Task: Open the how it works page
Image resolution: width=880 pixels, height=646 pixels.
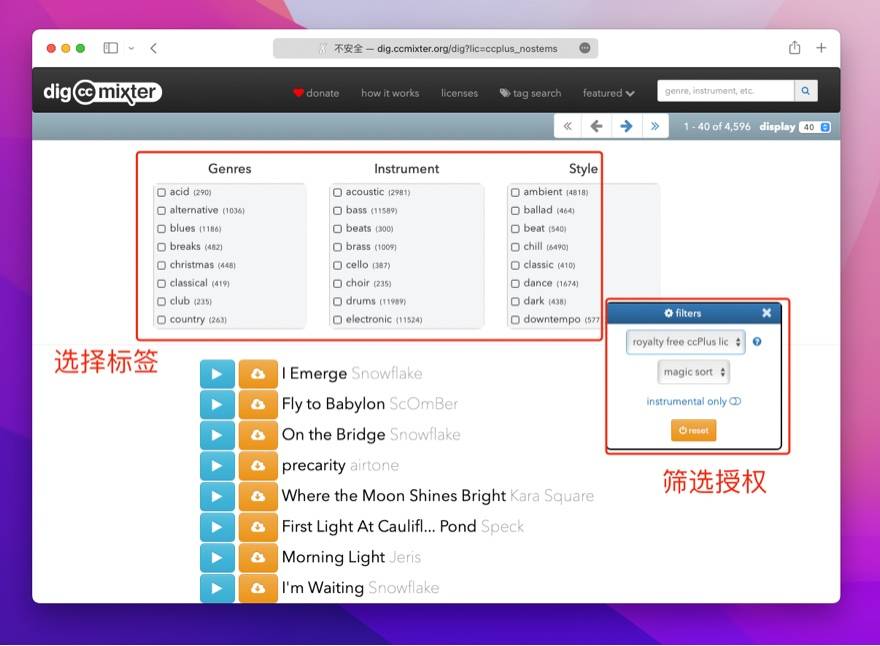Action: [x=390, y=93]
